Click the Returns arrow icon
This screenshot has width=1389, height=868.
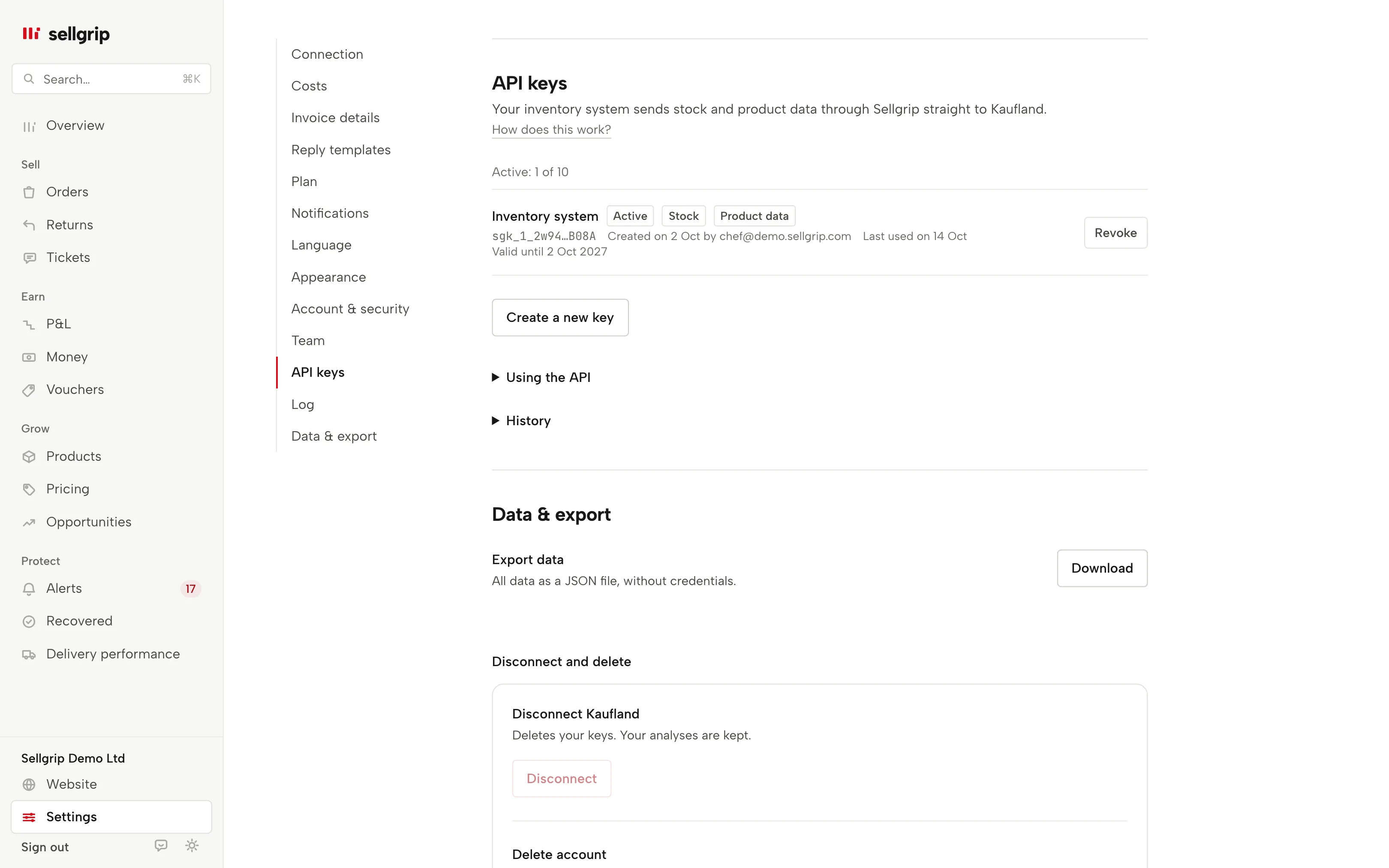pyautogui.click(x=29, y=225)
